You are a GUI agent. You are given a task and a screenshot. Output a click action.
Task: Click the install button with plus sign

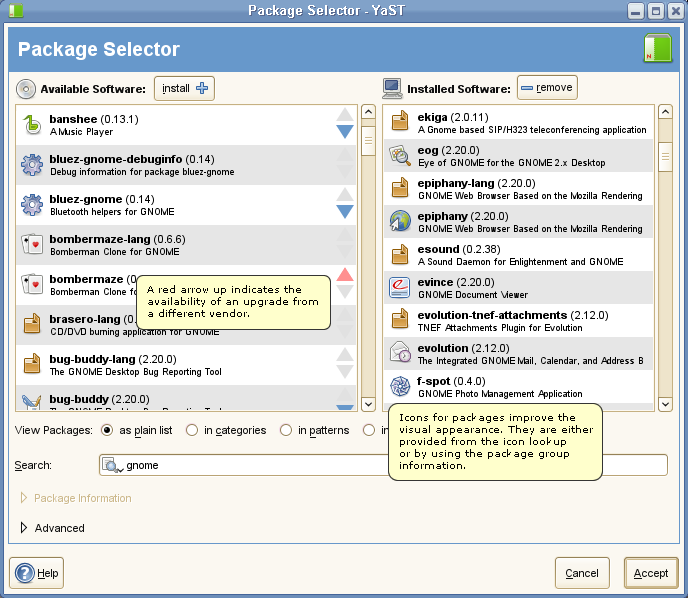tap(184, 88)
